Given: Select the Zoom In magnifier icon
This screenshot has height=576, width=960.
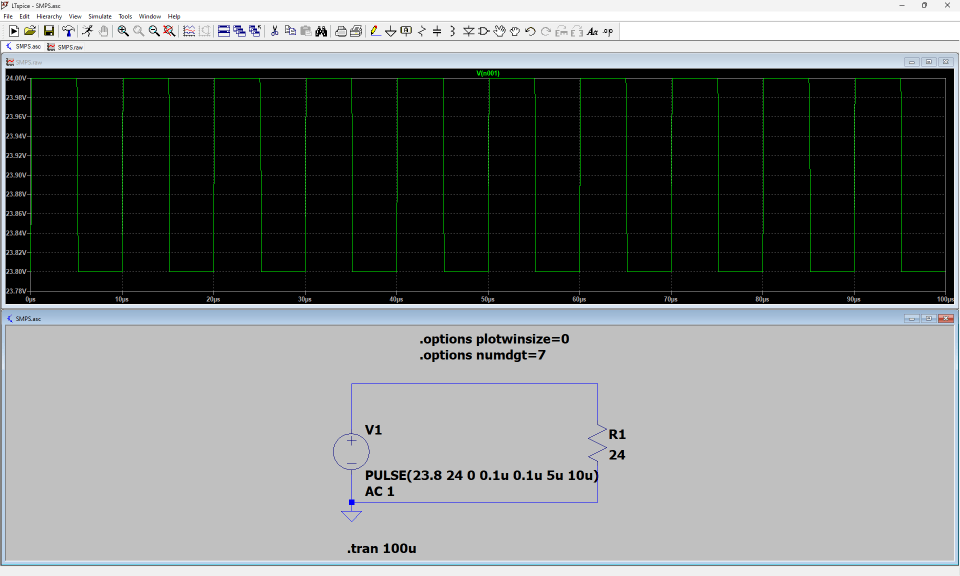Looking at the screenshot, I should [x=123, y=31].
